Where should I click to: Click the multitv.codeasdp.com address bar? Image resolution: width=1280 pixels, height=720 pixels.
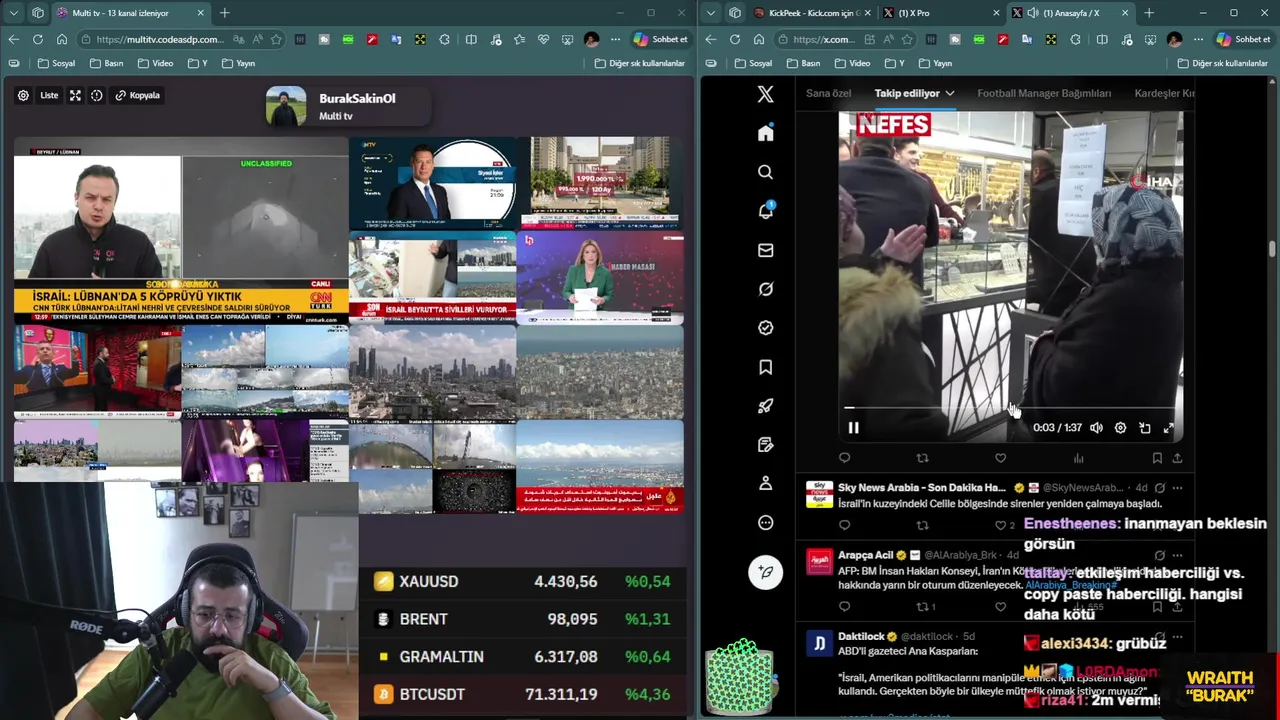[x=160, y=39]
